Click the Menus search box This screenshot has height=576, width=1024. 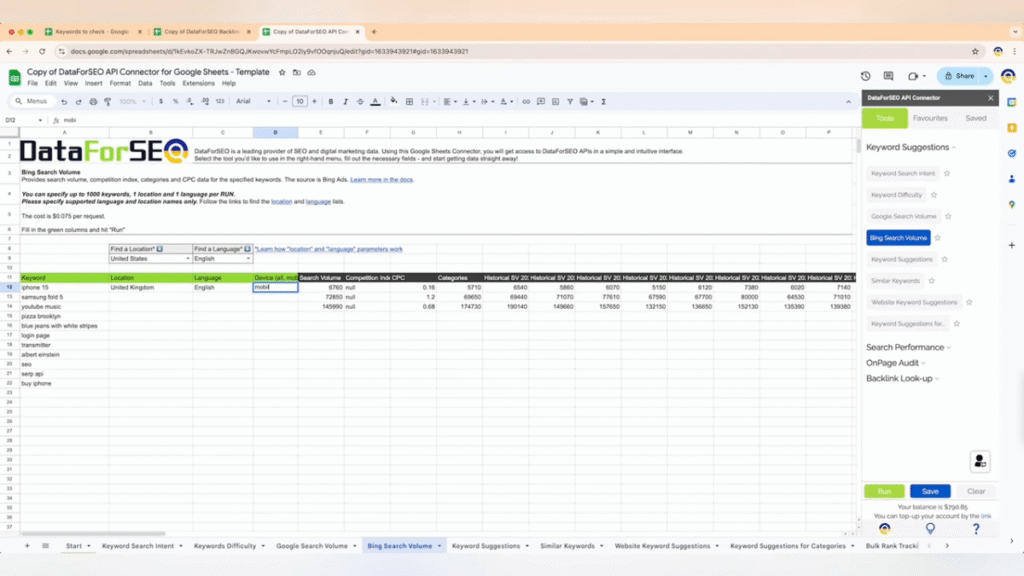click(31, 102)
